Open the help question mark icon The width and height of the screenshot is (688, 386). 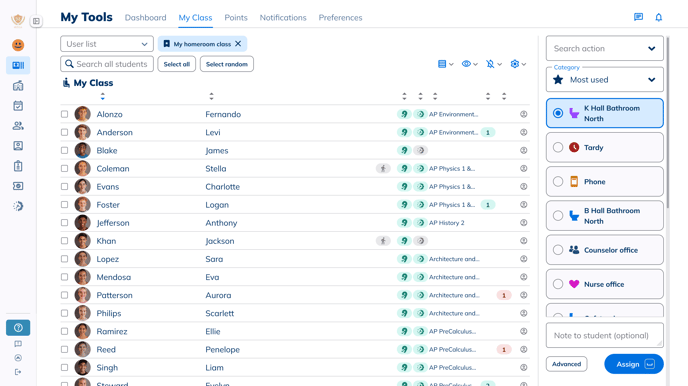coord(18,328)
